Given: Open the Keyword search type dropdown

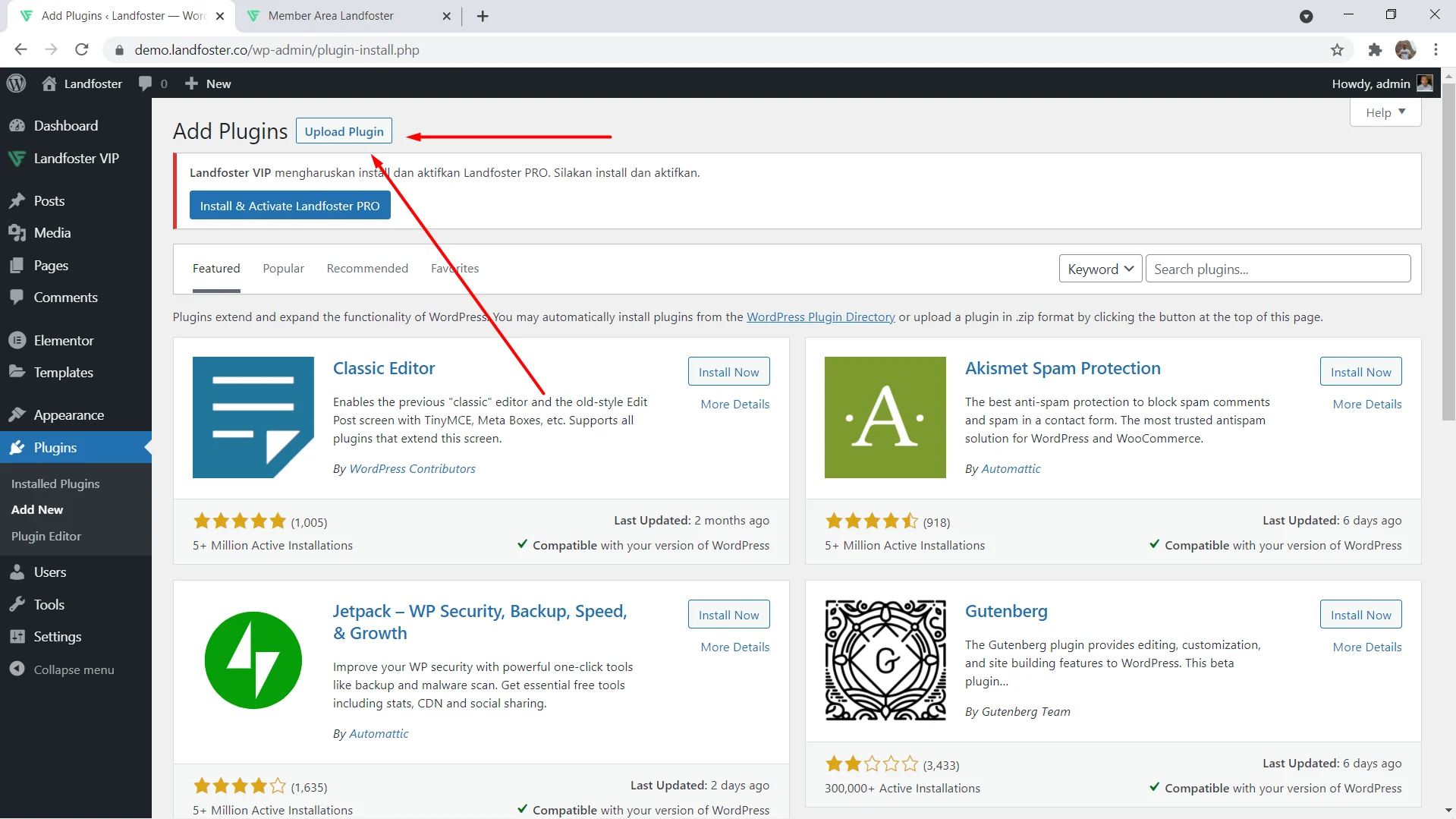Looking at the screenshot, I should pos(1100,269).
